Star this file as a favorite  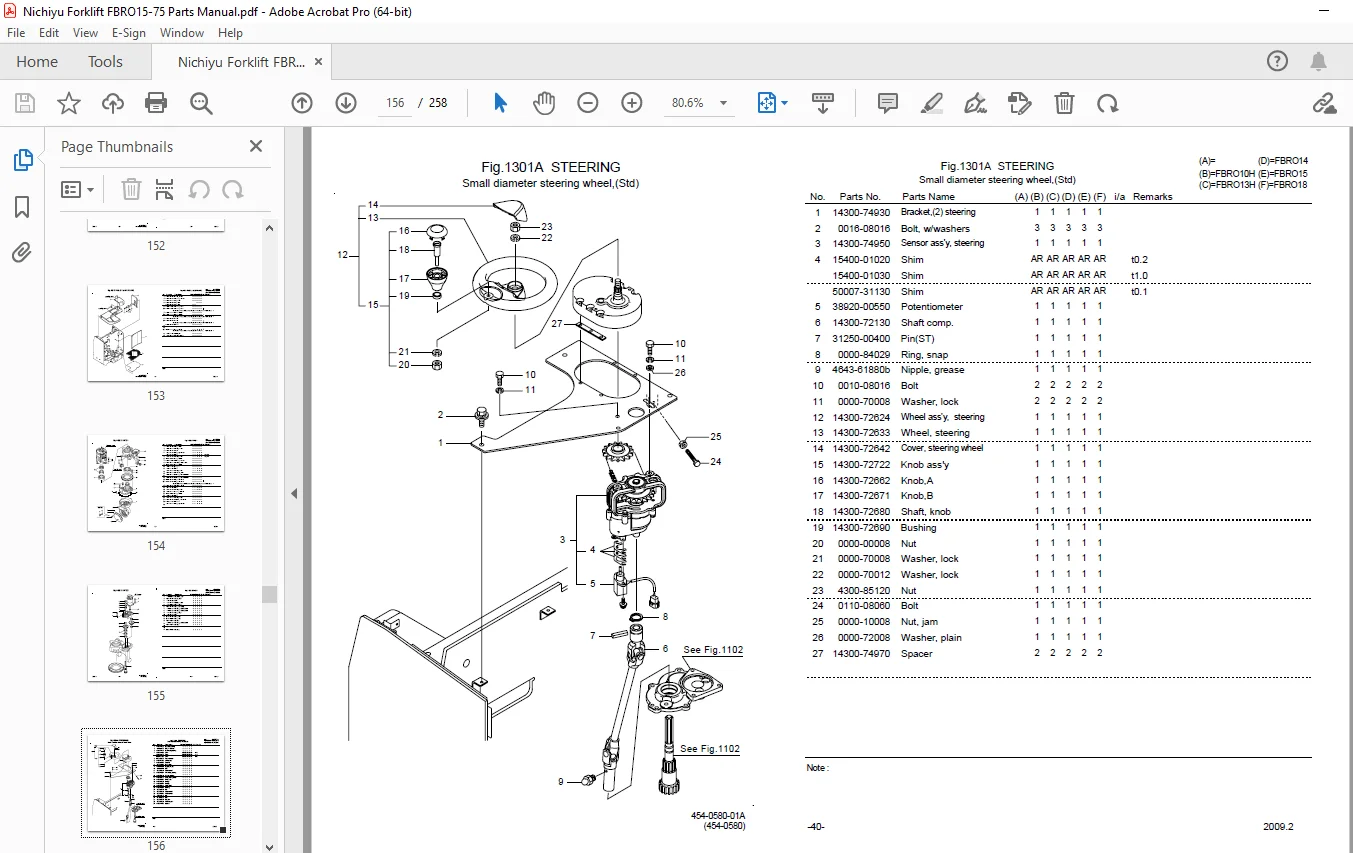69,103
